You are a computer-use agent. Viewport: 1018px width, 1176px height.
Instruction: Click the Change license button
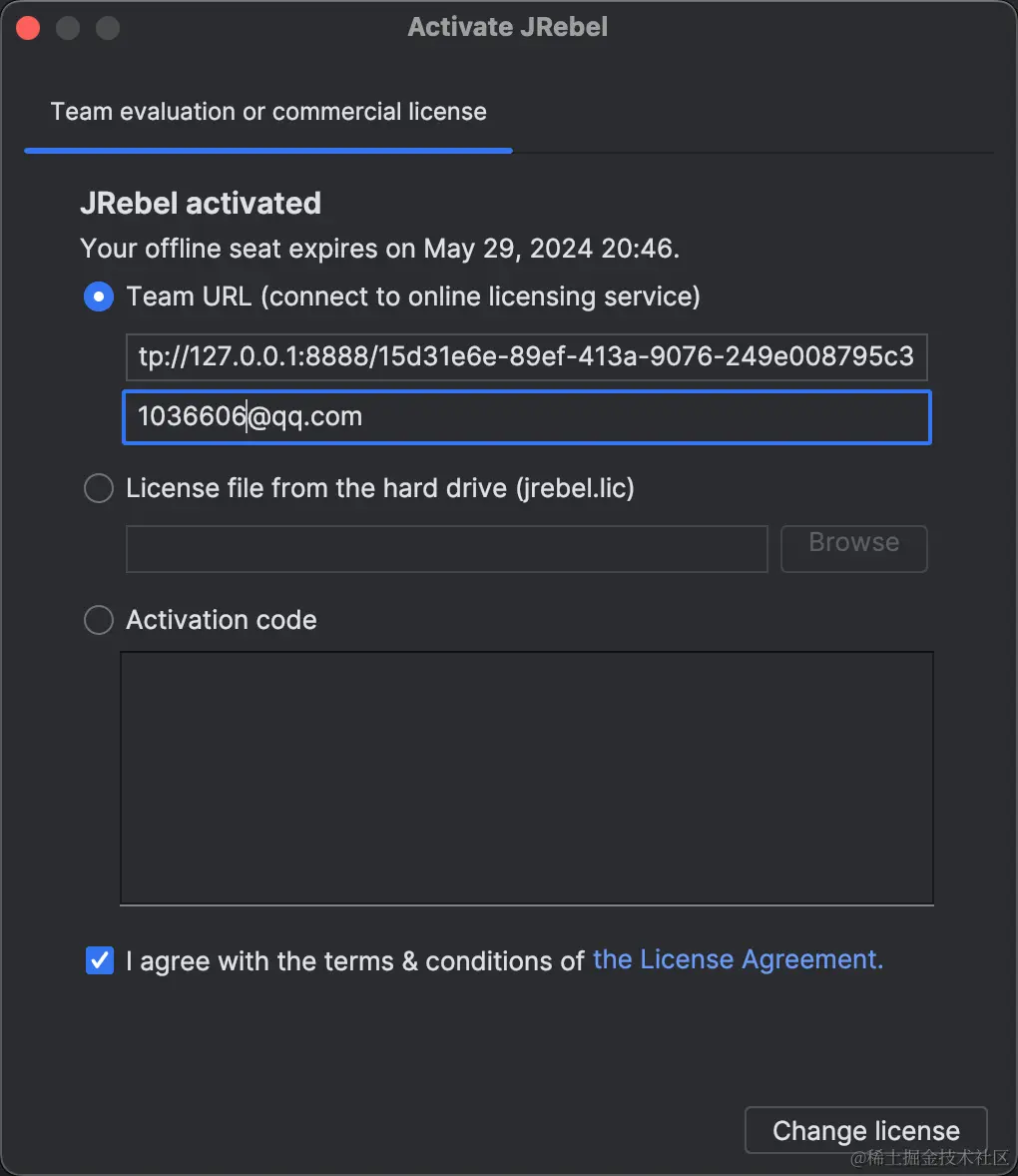[866, 1130]
